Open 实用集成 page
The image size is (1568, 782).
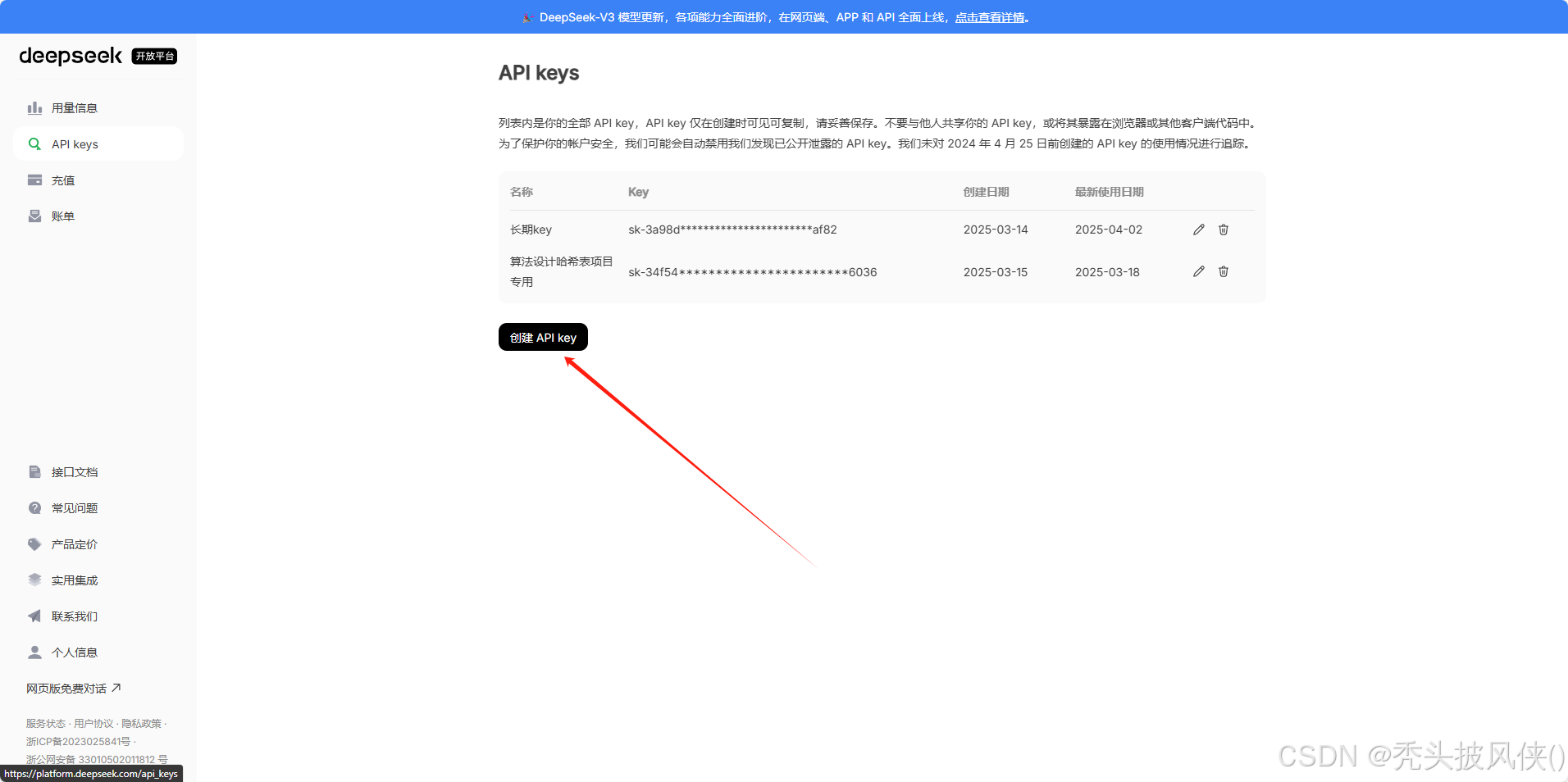tap(98, 580)
